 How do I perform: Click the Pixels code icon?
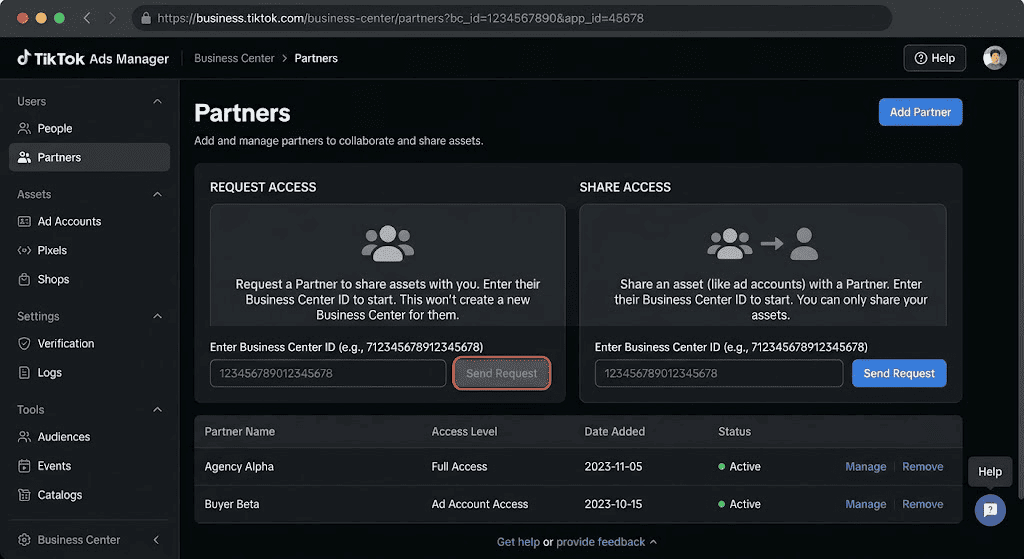(24, 250)
